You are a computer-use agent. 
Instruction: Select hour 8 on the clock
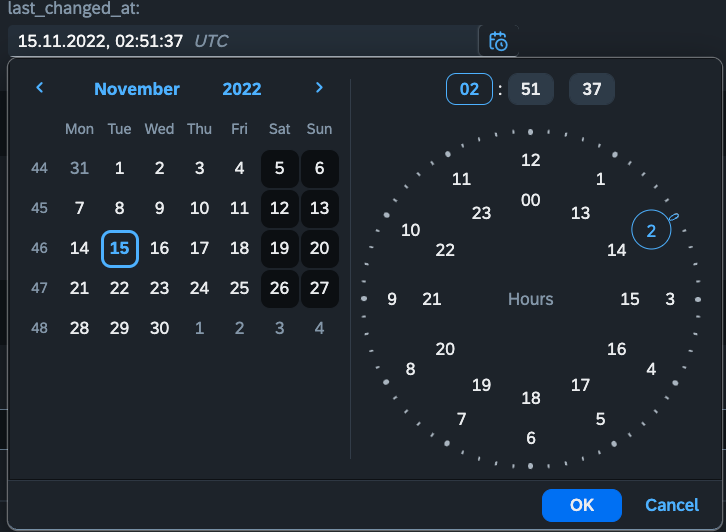point(410,369)
